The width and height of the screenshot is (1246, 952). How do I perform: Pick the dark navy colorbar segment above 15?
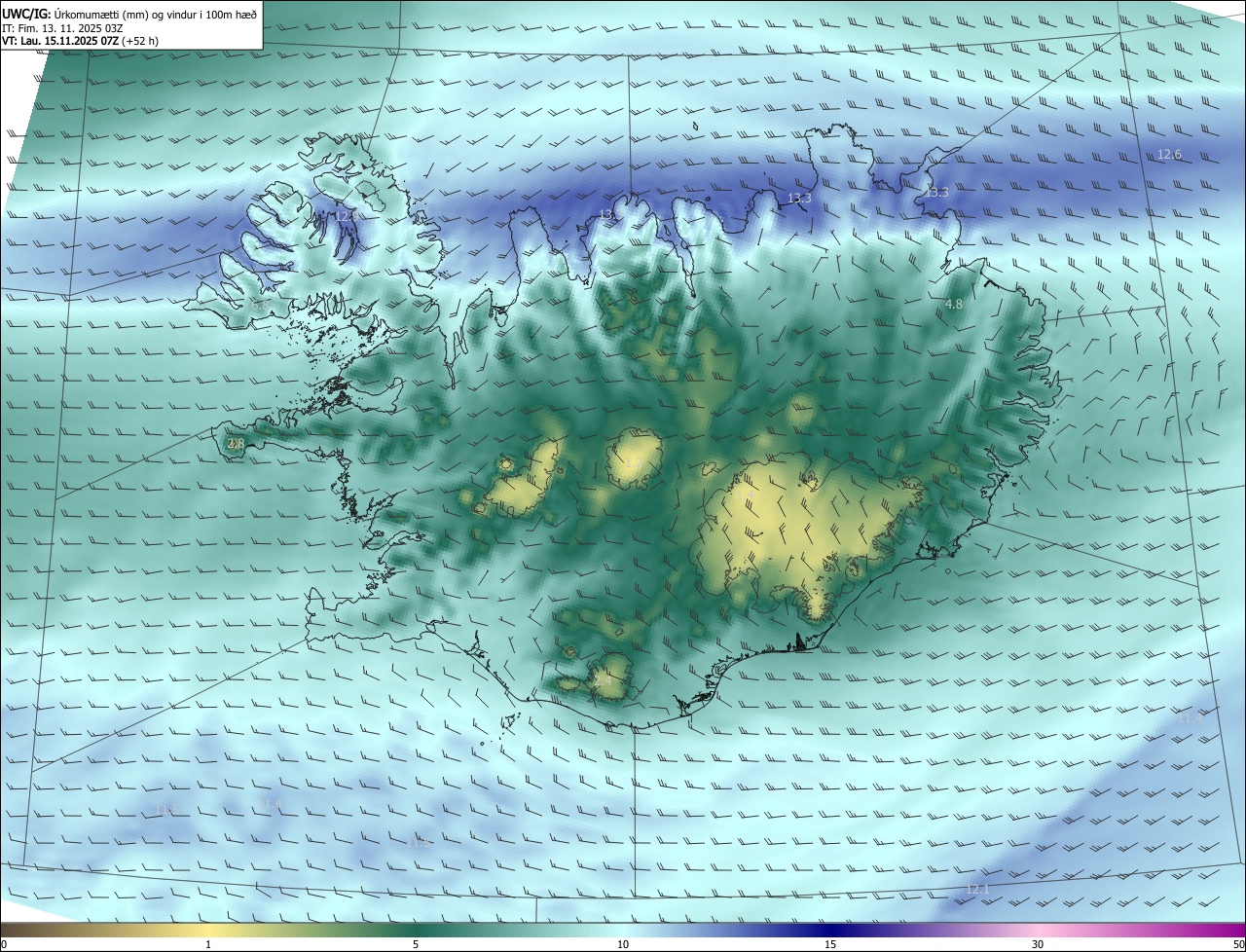click(830, 929)
